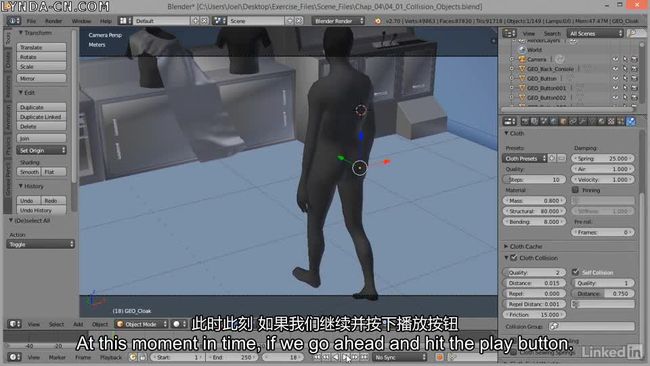Expand the Cloth Cache panel
Image resolution: width=650 pixels, height=366 pixels.
pos(506,246)
